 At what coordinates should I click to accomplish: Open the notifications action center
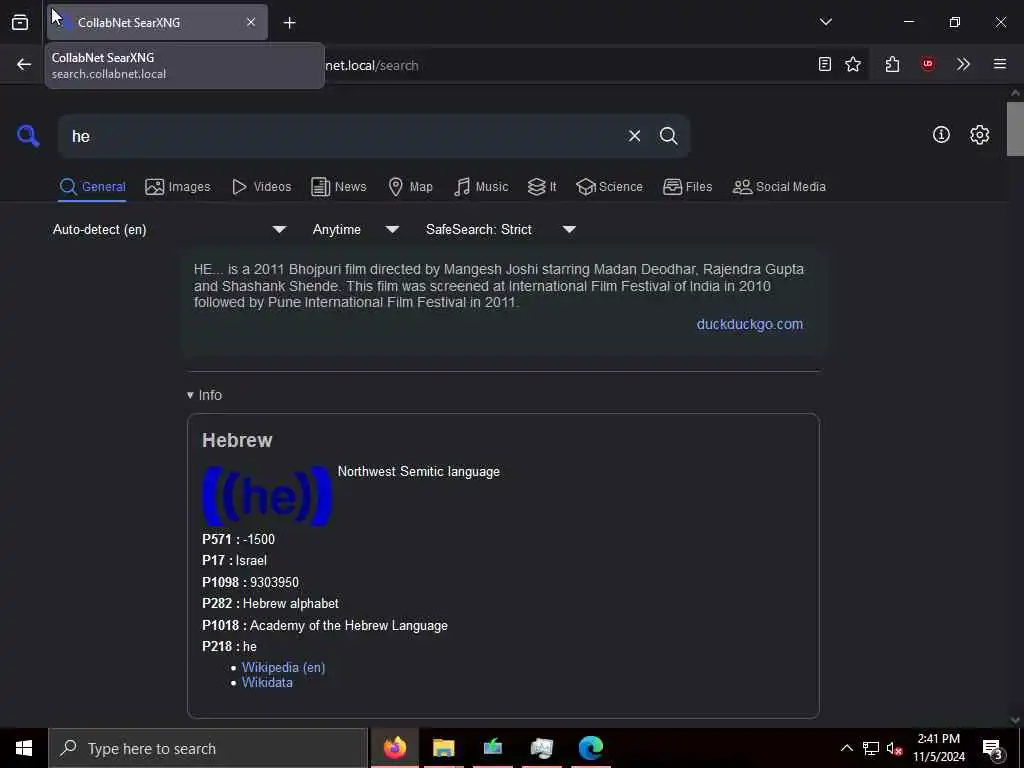993,748
